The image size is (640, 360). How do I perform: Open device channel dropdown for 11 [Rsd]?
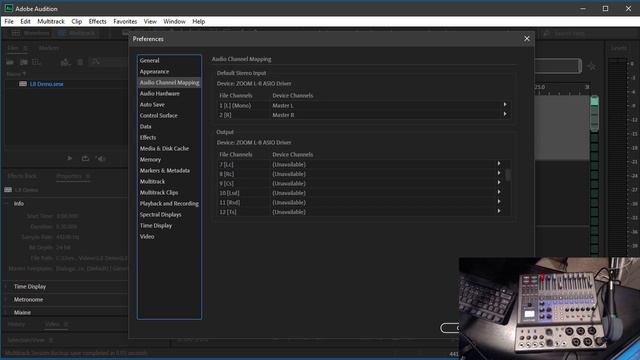[x=499, y=202]
